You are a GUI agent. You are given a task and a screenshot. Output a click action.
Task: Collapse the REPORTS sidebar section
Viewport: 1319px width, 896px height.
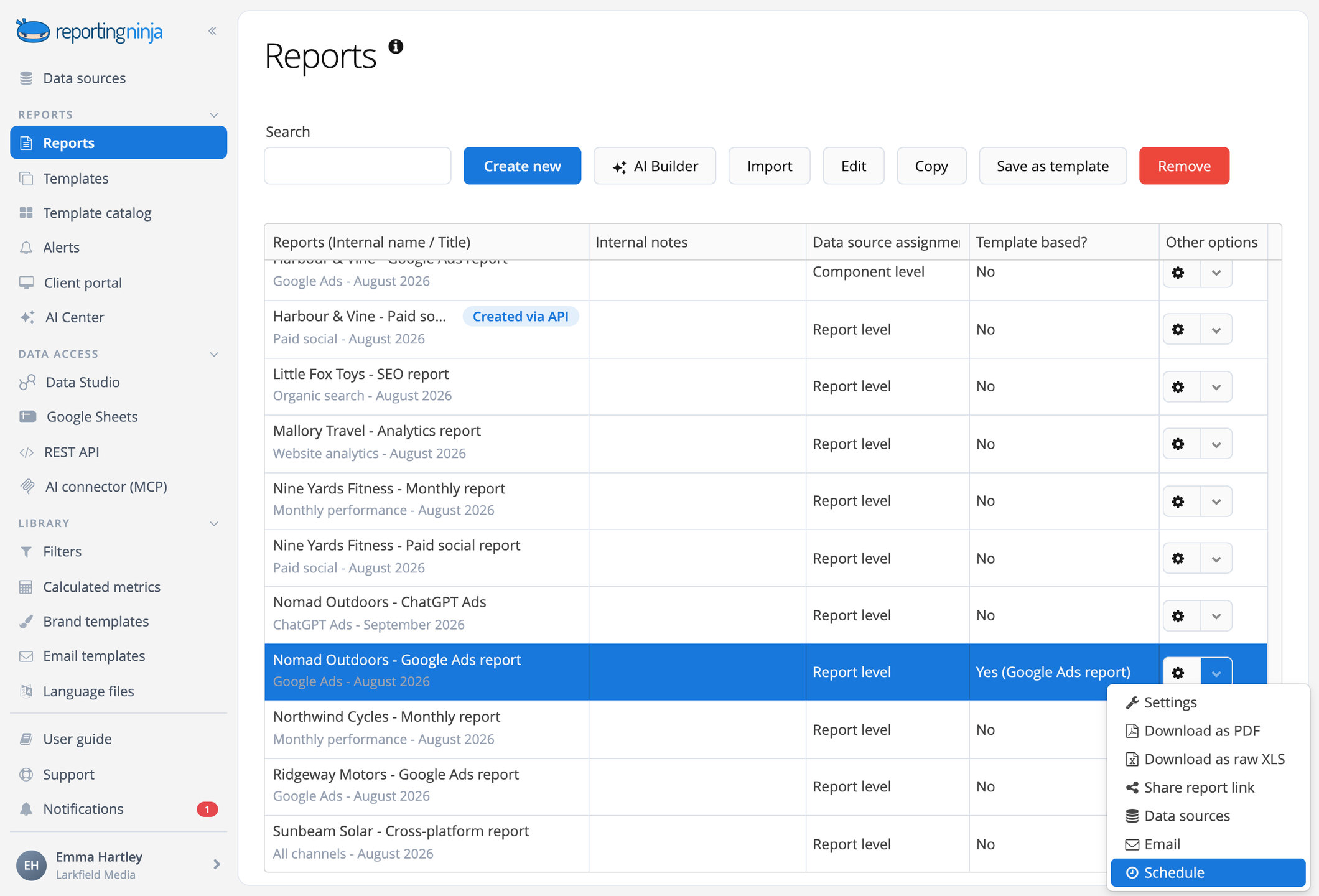tap(214, 115)
